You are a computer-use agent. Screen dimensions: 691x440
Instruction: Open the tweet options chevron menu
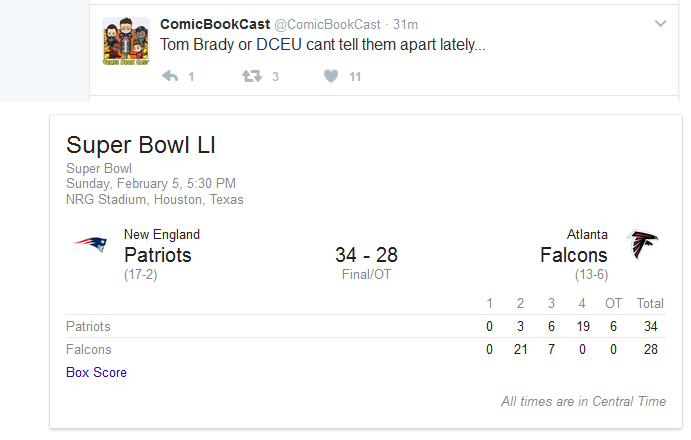pyautogui.click(x=660, y=23)
